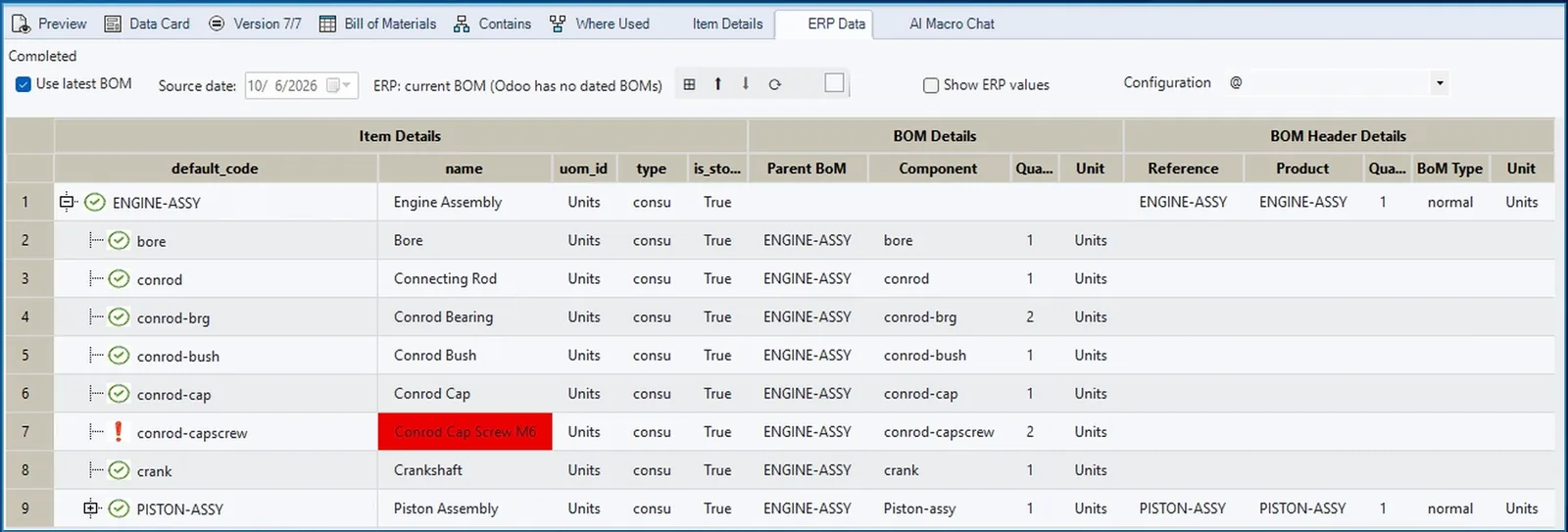Image resolution: width=1568 pixels, height=532 pixels.
Task: Enable Show ERP values checkbox
Action: tap(931, 85)
